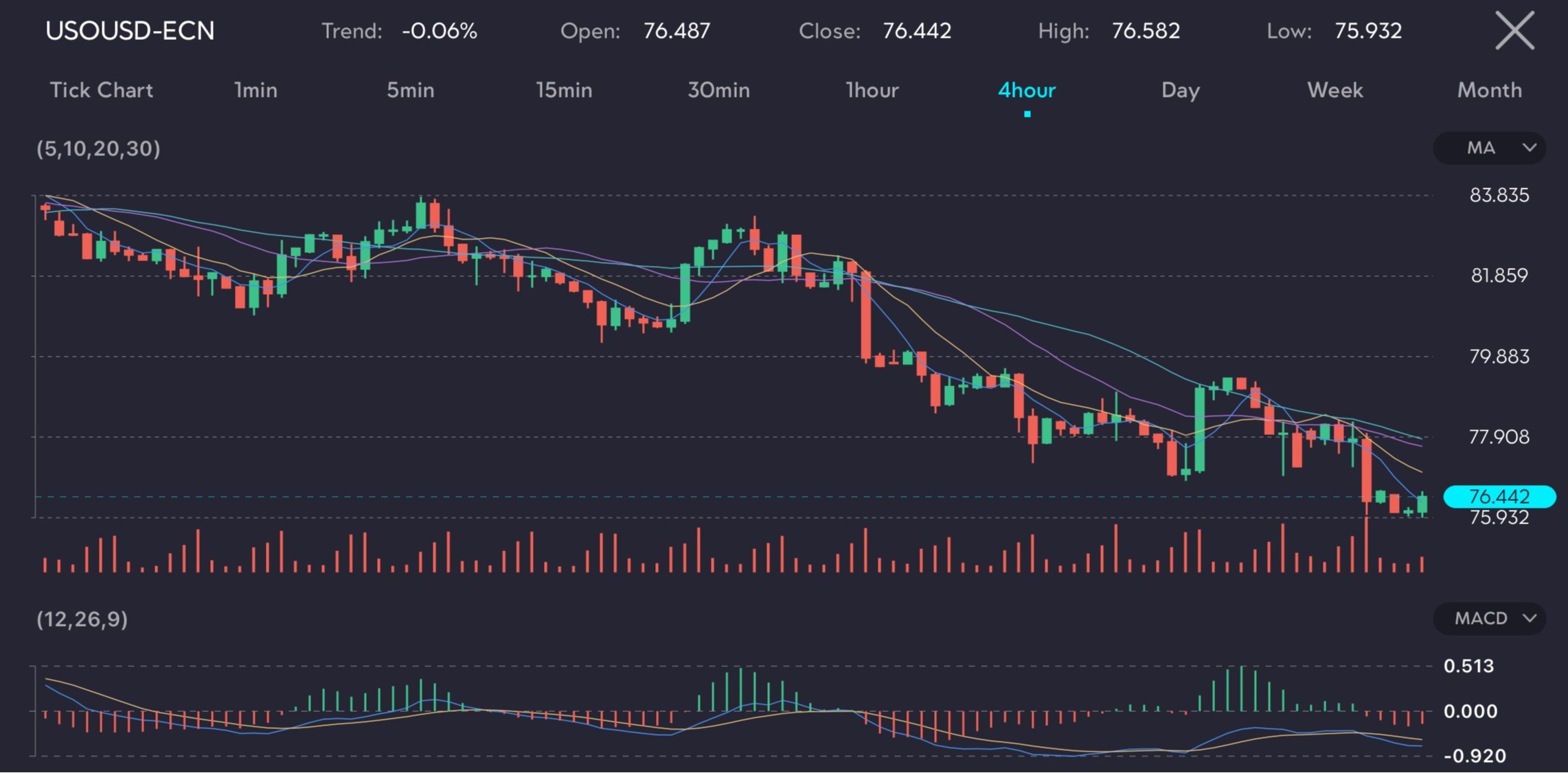Select the 1min timeframe tab
This screenshot has height=773, width=1568.
click(255, 90)
